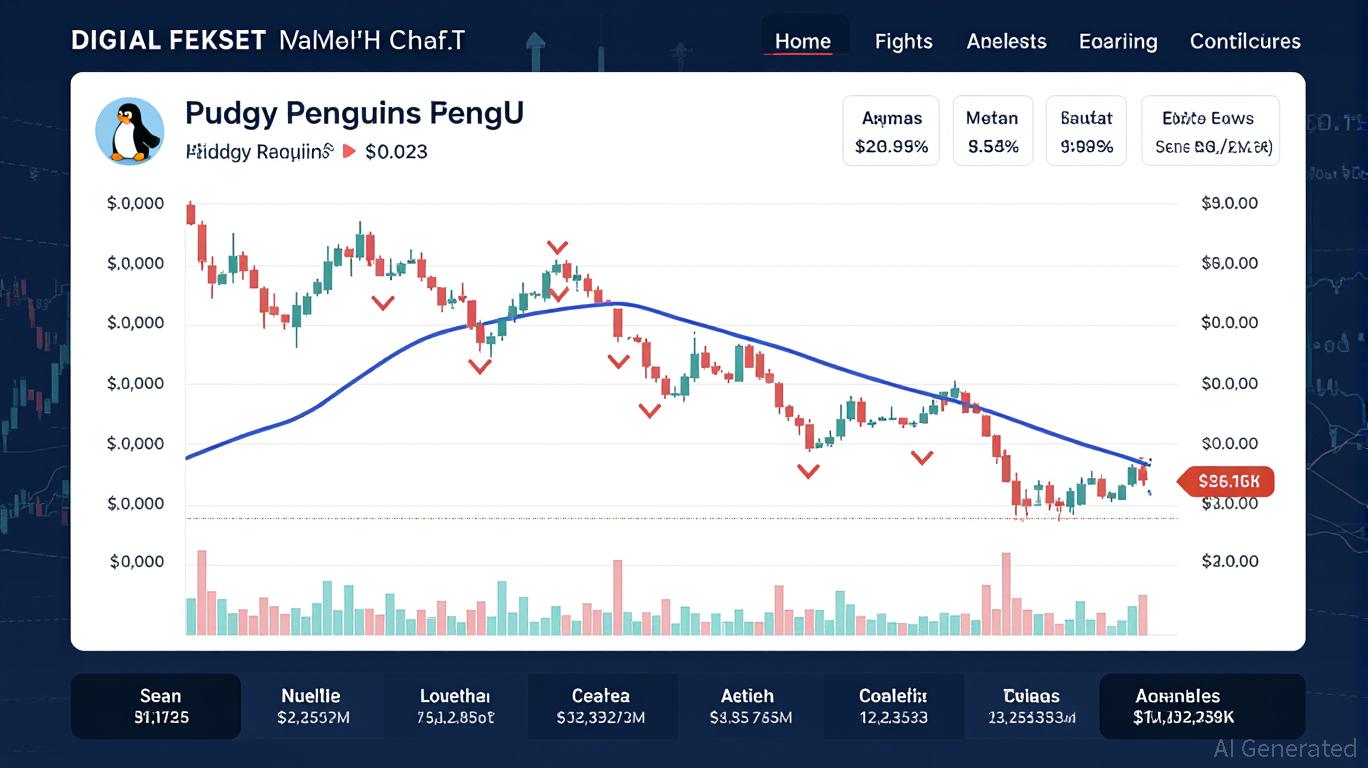Click the red play arrow beside $0.023
The height and width of the screenshot is (768, 1368).
point(349,152)
